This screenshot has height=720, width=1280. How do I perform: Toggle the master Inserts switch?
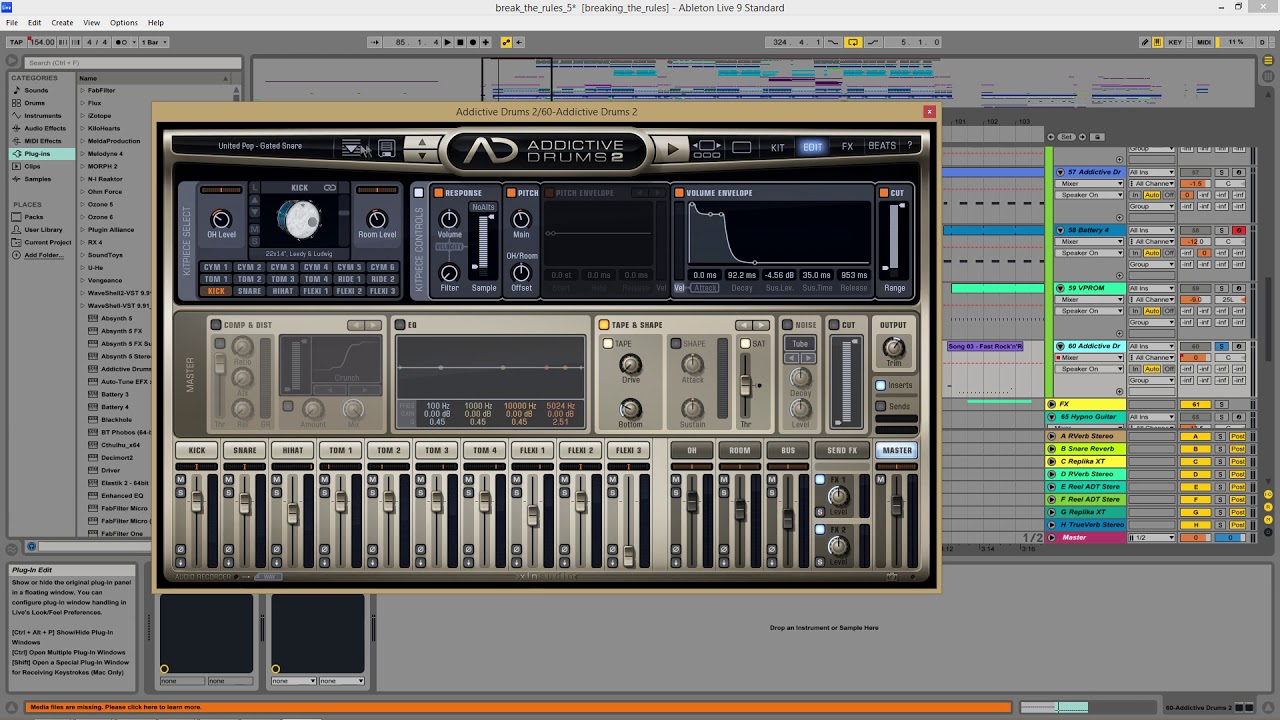pos(880,385)
